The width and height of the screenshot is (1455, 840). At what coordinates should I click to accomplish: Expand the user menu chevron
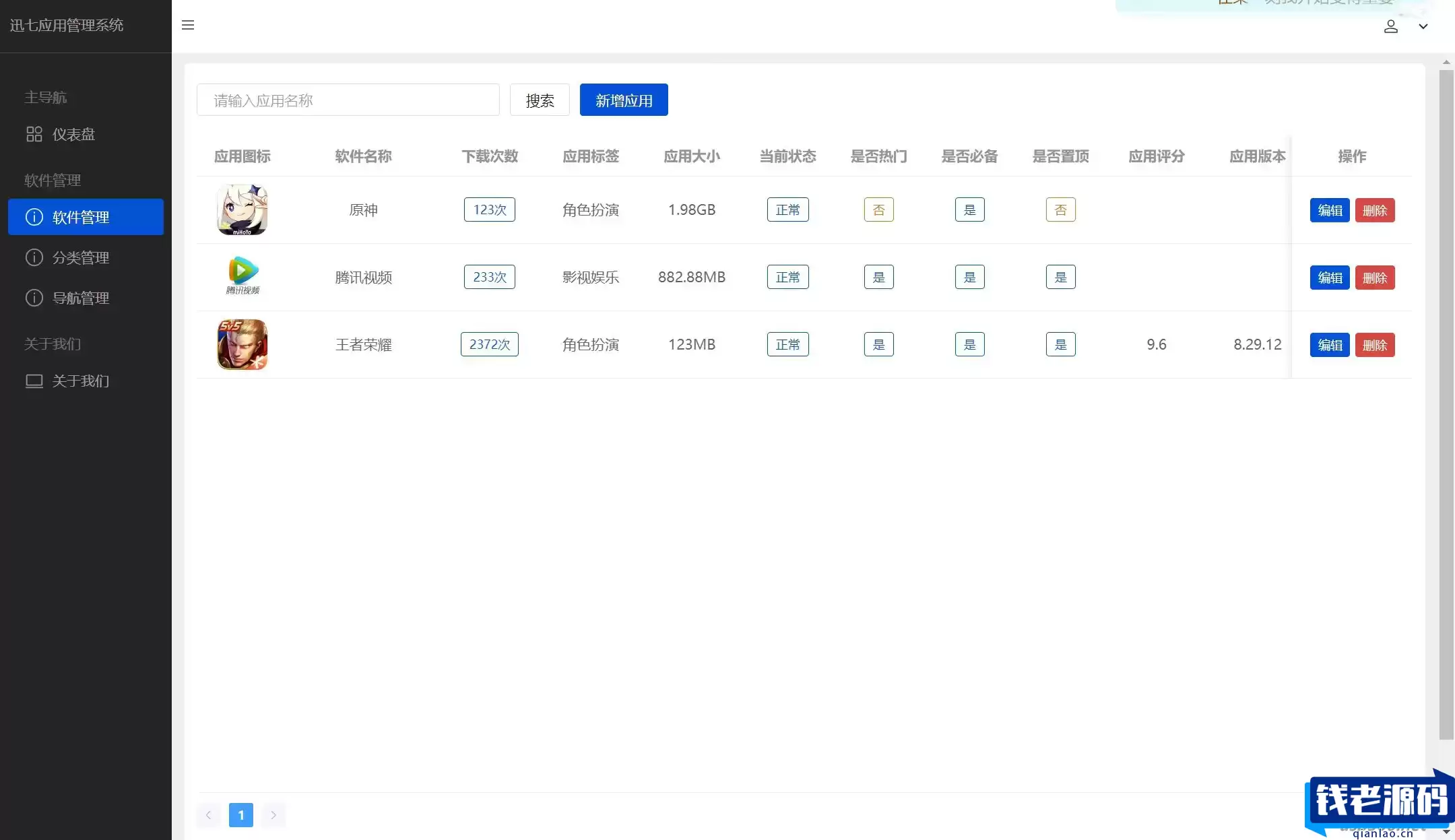point(1423,26)
